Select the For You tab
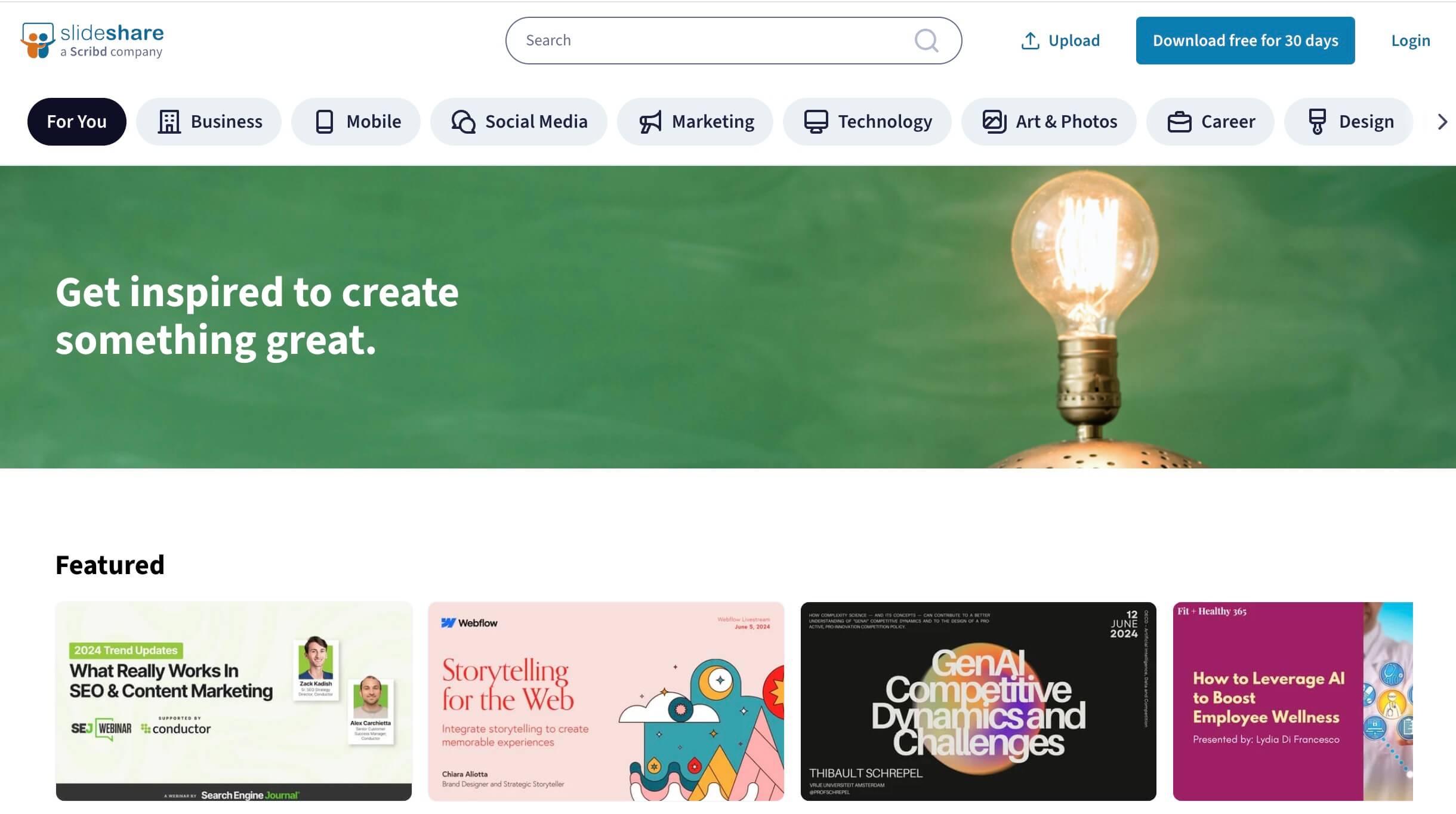The image size is (1456, 814). coord(77,122)
